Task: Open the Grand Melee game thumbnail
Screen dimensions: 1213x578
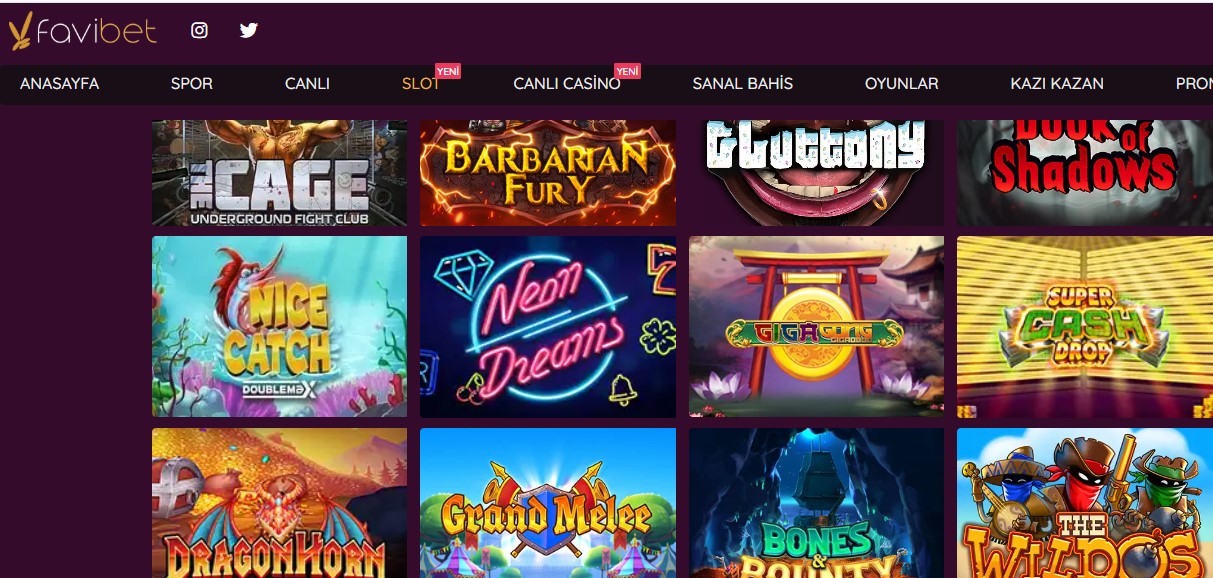Action: coord(548,503)
